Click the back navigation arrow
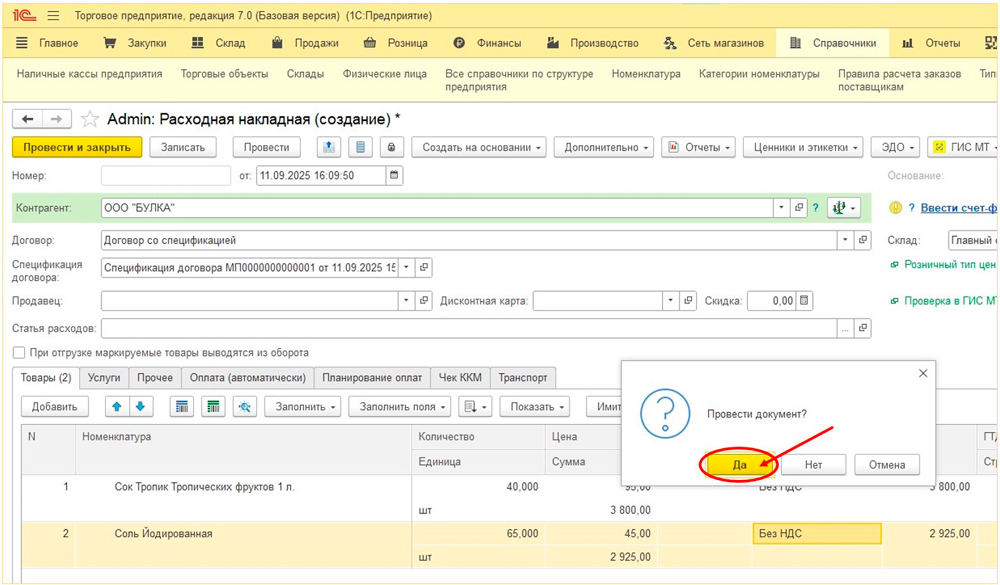This screenshot has height=585, width=1000. 27,119
